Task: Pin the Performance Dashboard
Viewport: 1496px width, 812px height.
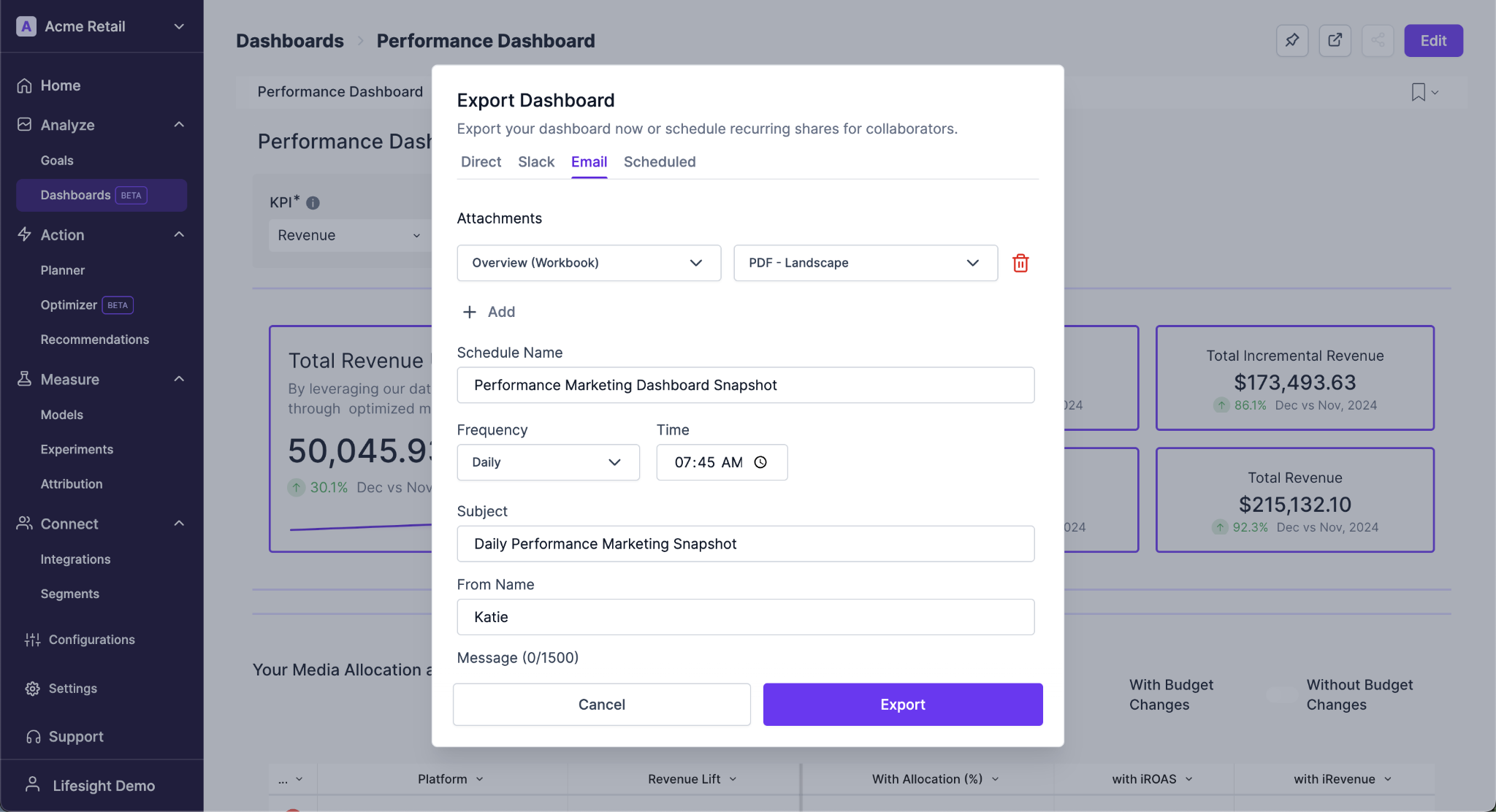Action: 1291,41
